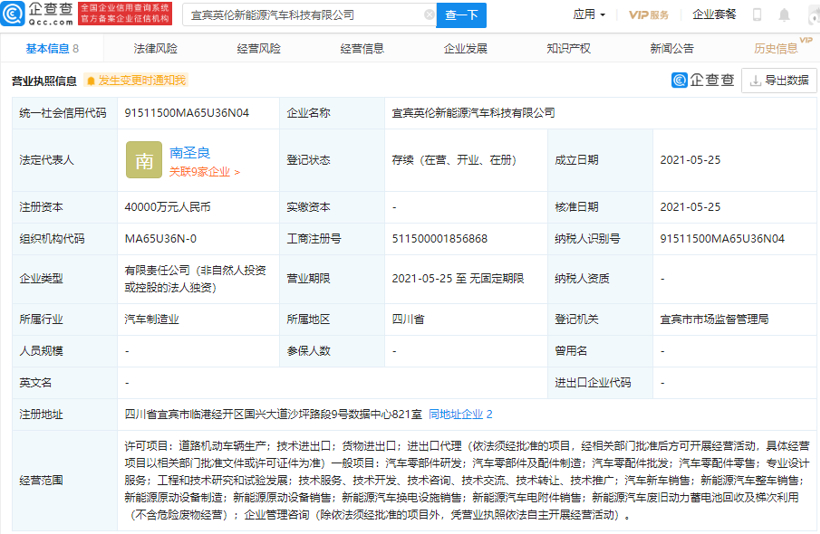Switch to the 新闻公告 tab
The image size is (820, 534).
672,49
